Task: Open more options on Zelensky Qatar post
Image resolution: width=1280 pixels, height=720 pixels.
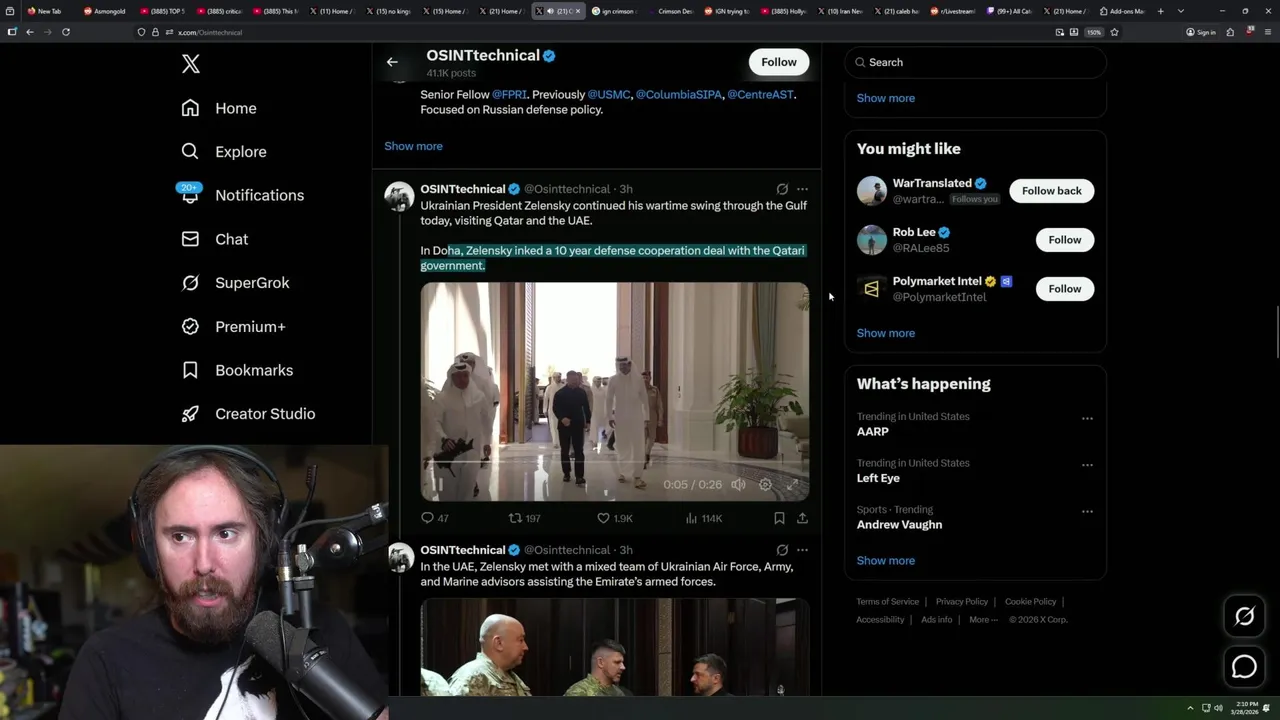Action: click(x=802, y=189)
